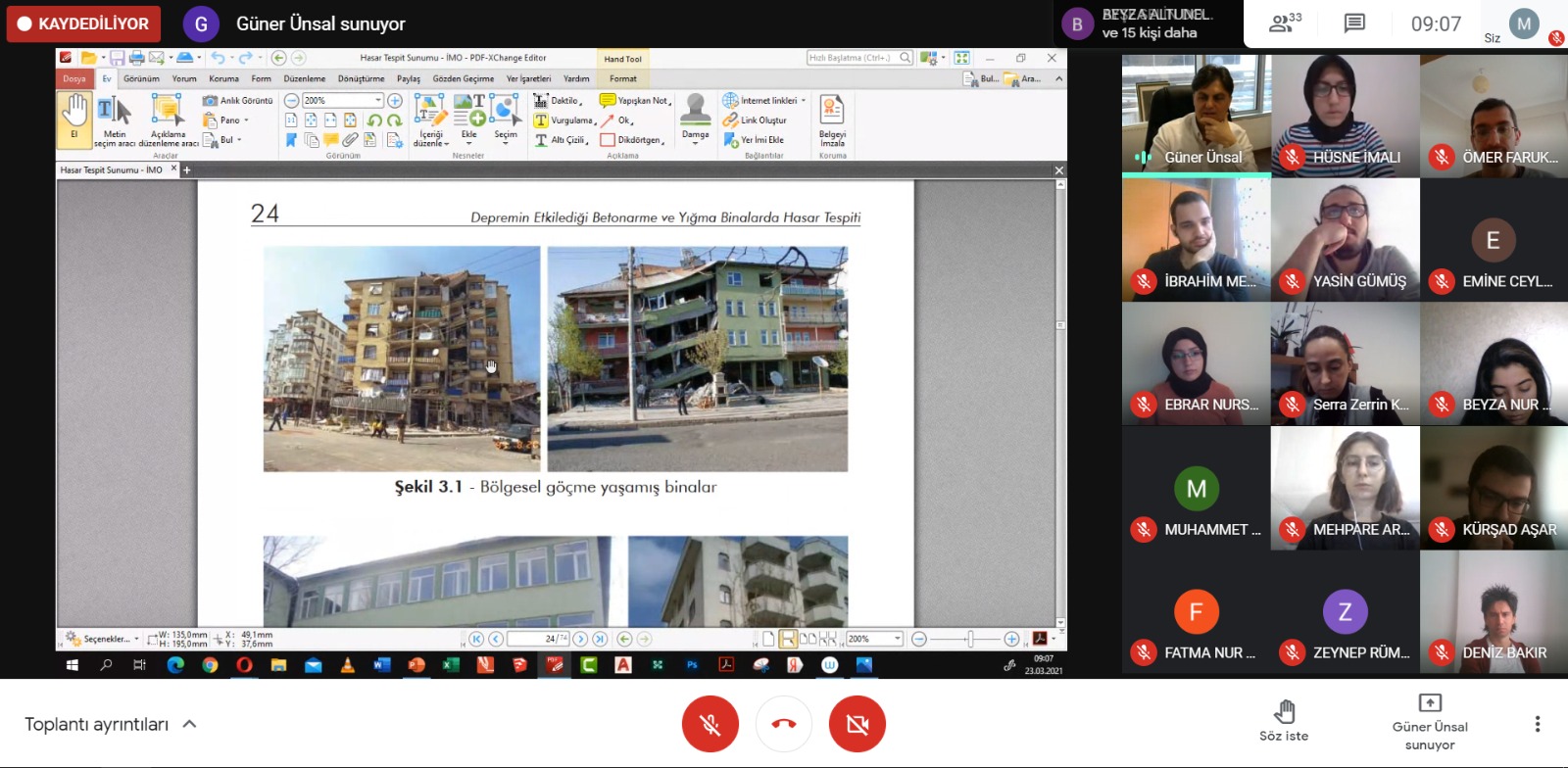The image size is (1568, 768).
Task: Switch to the Yorum ribbon tab
Action: [184, 78]
